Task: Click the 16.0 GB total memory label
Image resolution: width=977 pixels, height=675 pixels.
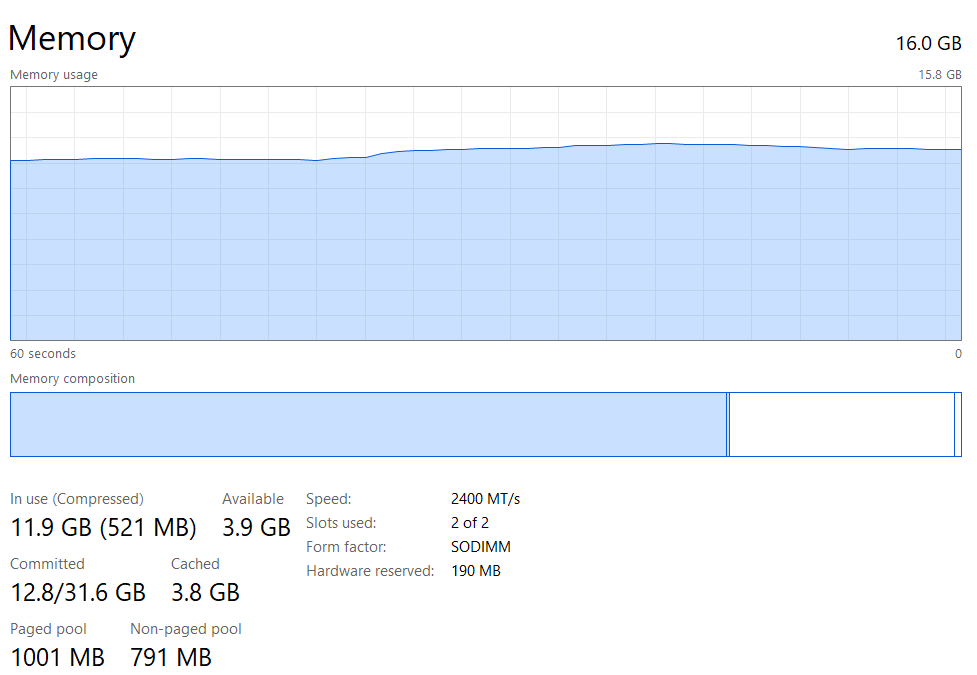Action: (x=928, y=43)
